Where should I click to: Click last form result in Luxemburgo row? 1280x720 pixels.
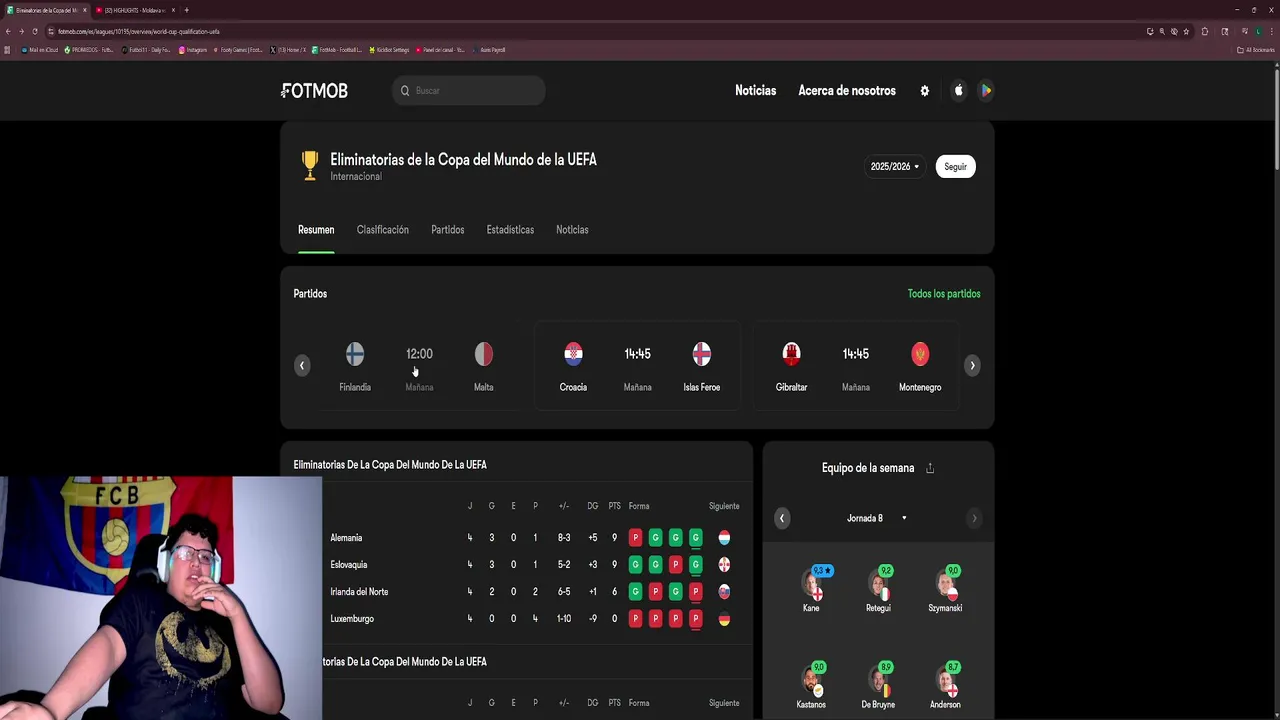pos(695,619)
